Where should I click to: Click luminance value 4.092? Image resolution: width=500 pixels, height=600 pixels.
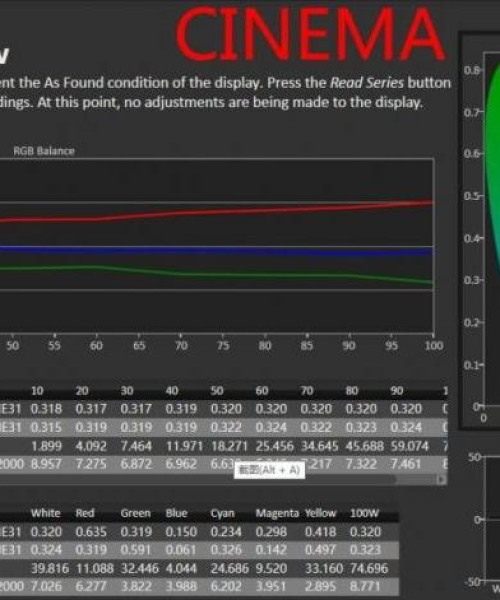[x=91, y=446]
